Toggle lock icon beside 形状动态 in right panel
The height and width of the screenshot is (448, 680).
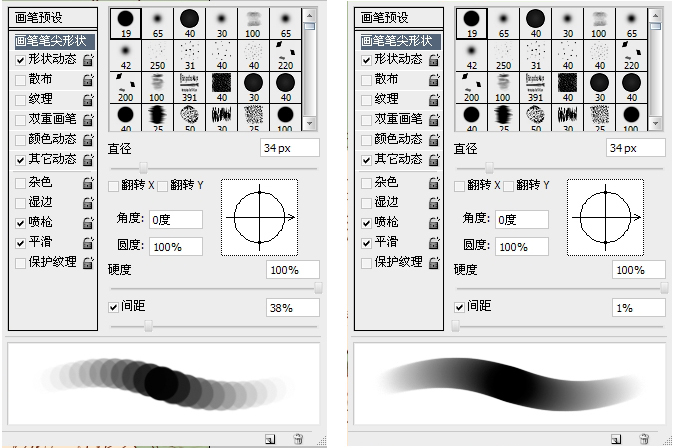[434, 60]
